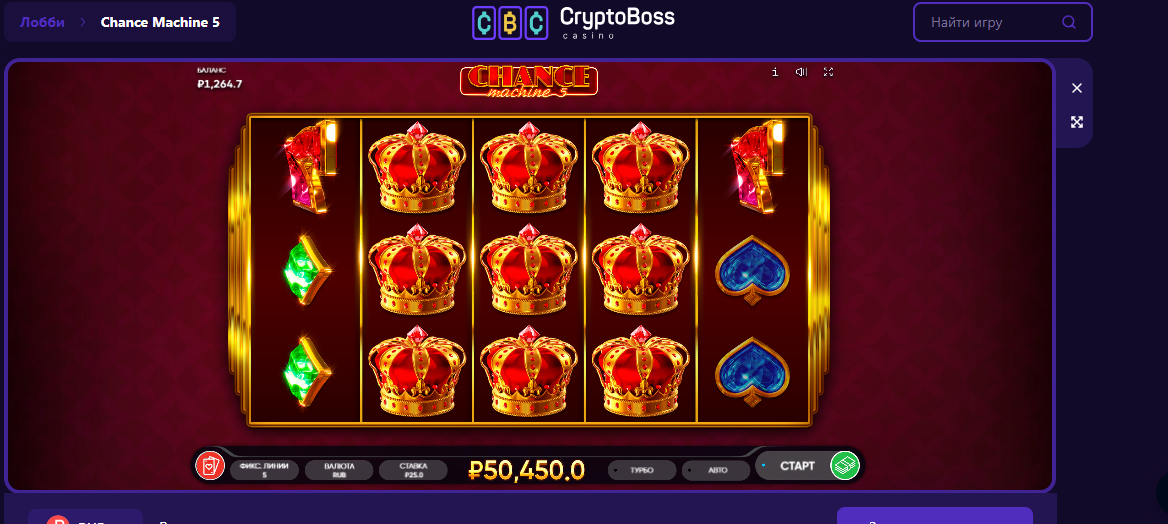
Task: Click the center crown symbol on reels
Action: 529,269
